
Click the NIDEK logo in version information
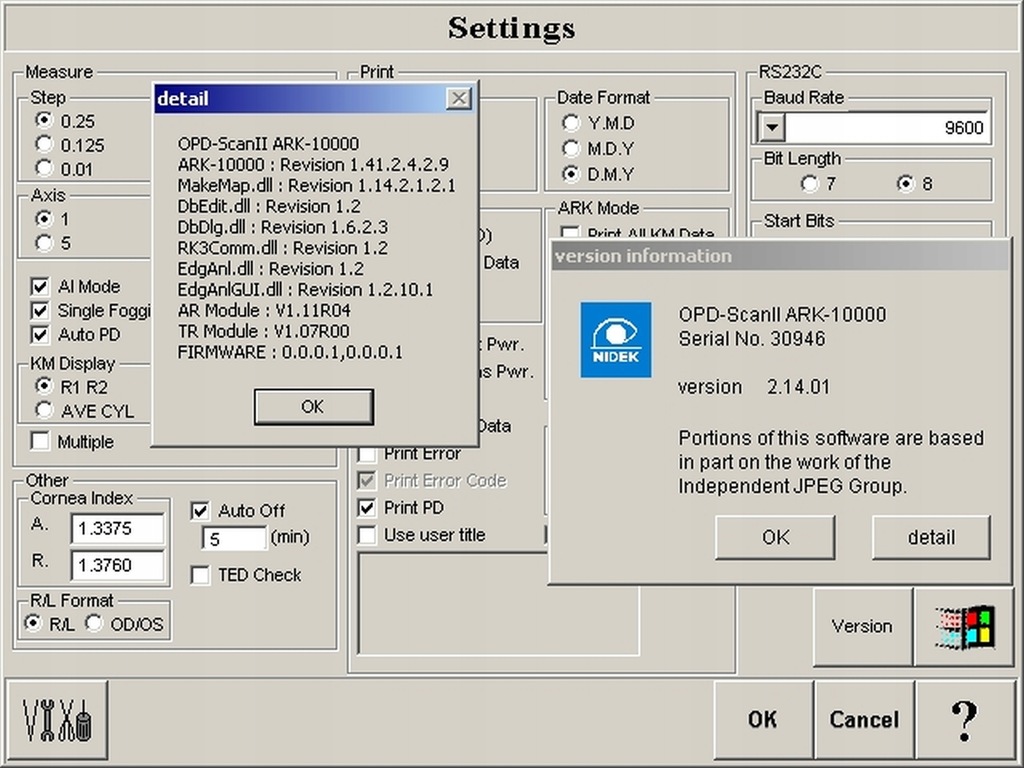(x=616, y=340)
